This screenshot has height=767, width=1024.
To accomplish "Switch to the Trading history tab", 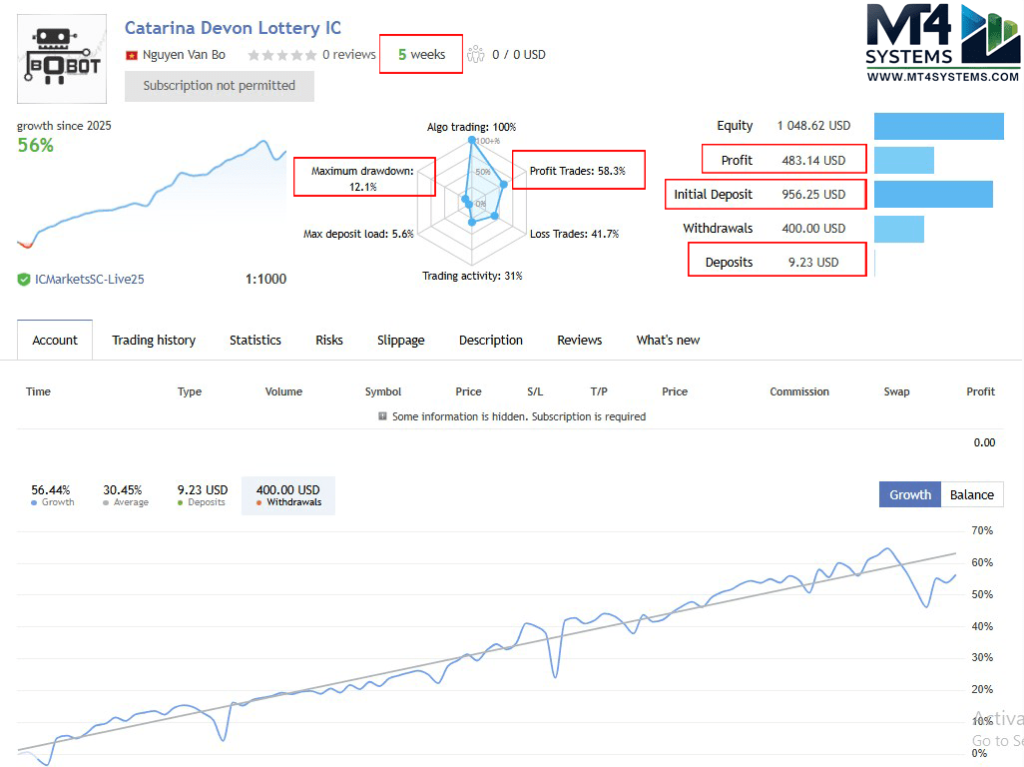I will (x=153, y=340).
